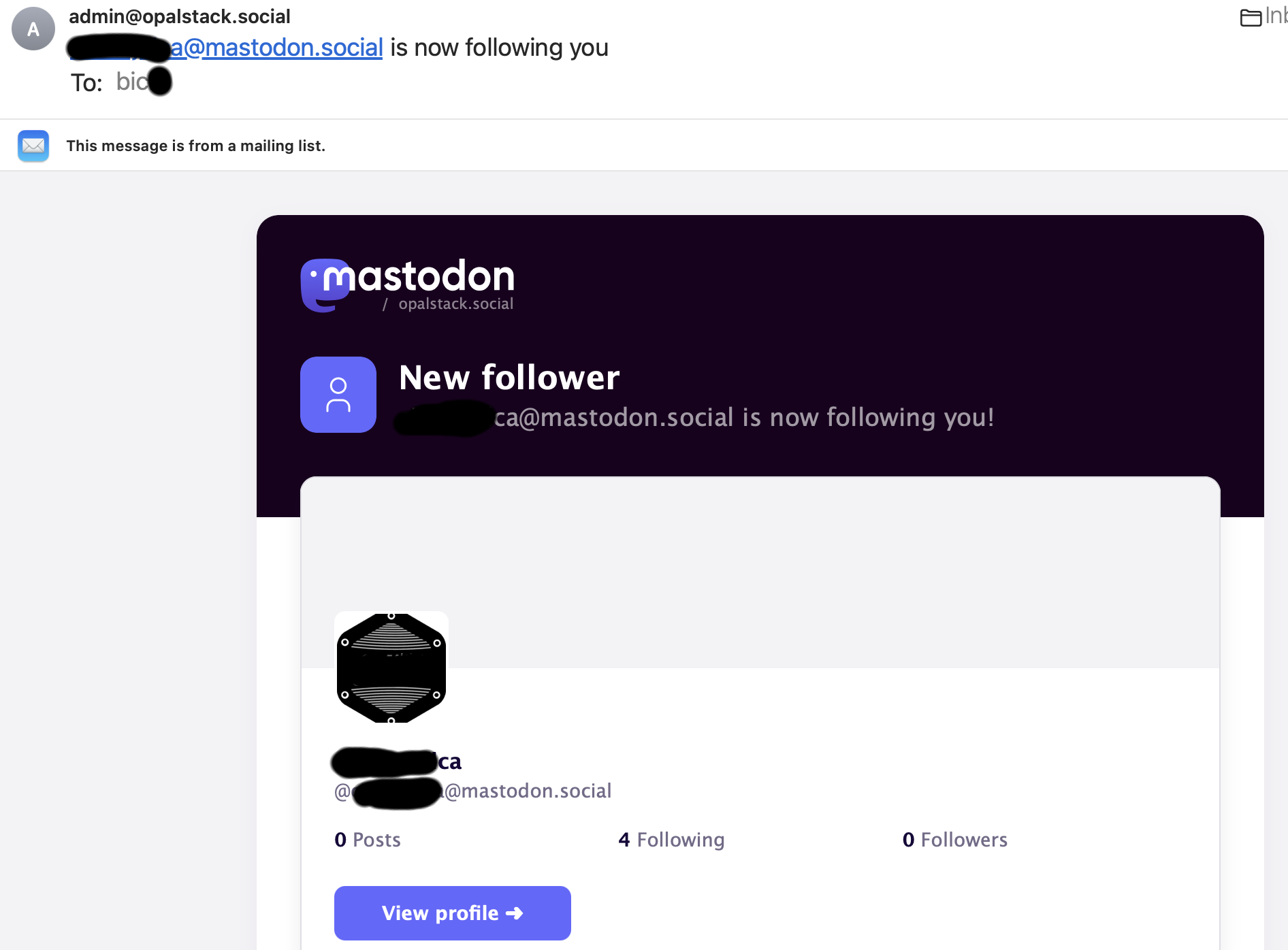Click the Mastodon logo in the email header
1288x950 pixels.
[407, 284]
